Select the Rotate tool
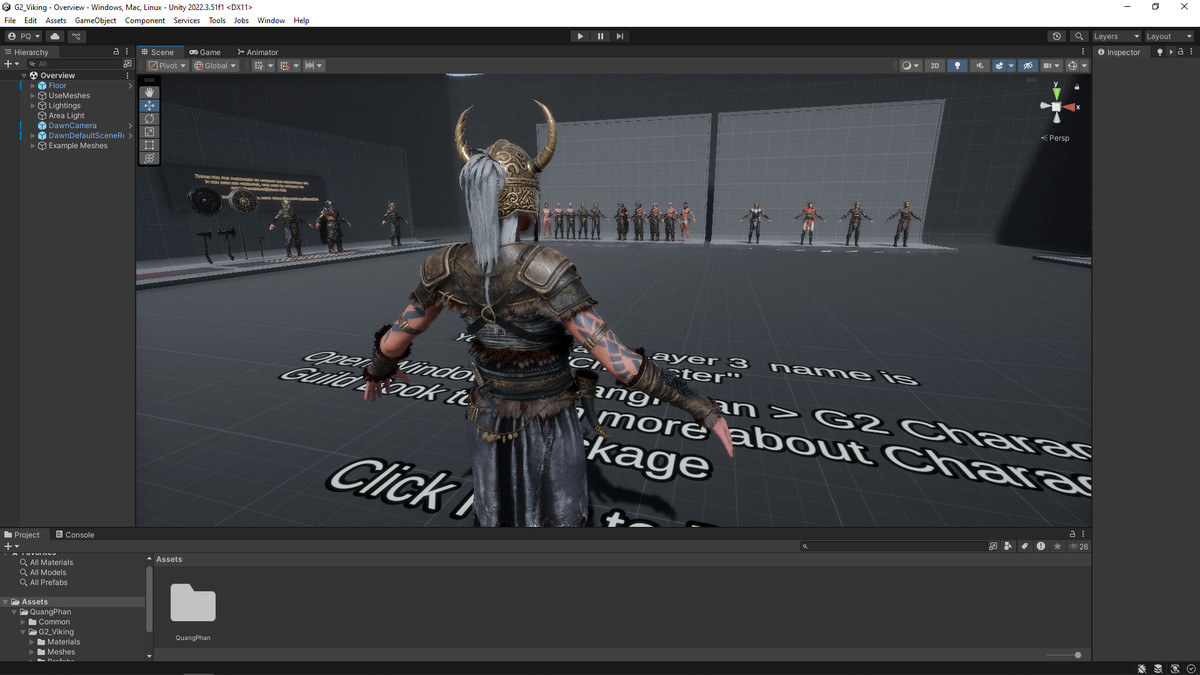Viewport: 1200px width, 675px height. click(149, 119)
